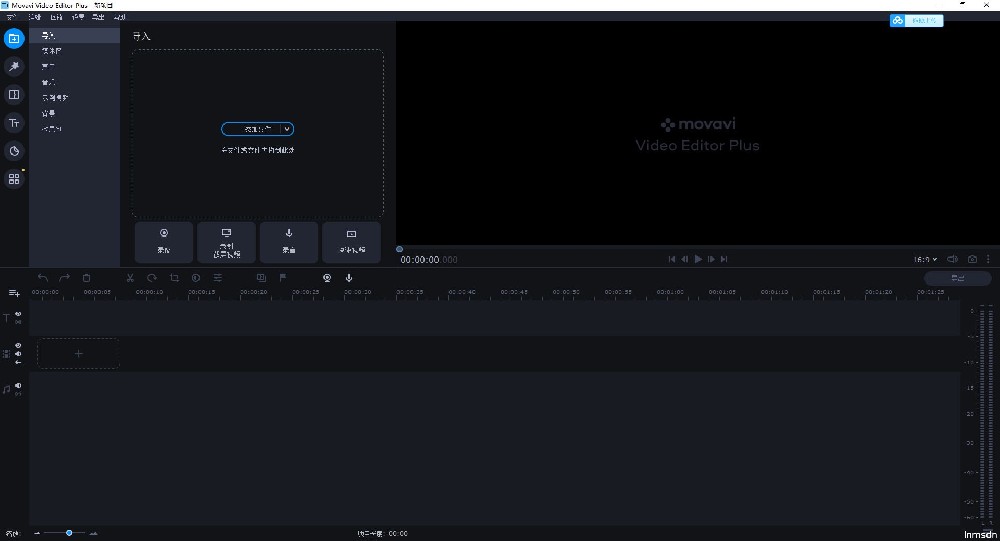Open the 设置 (Settings) menu
The width and height of the screenshot is (1000, 541).
(78, 17)
